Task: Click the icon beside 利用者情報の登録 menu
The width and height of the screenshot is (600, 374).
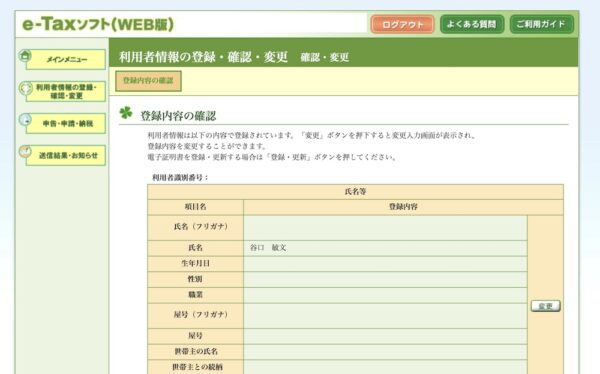Action: point(25,88)
